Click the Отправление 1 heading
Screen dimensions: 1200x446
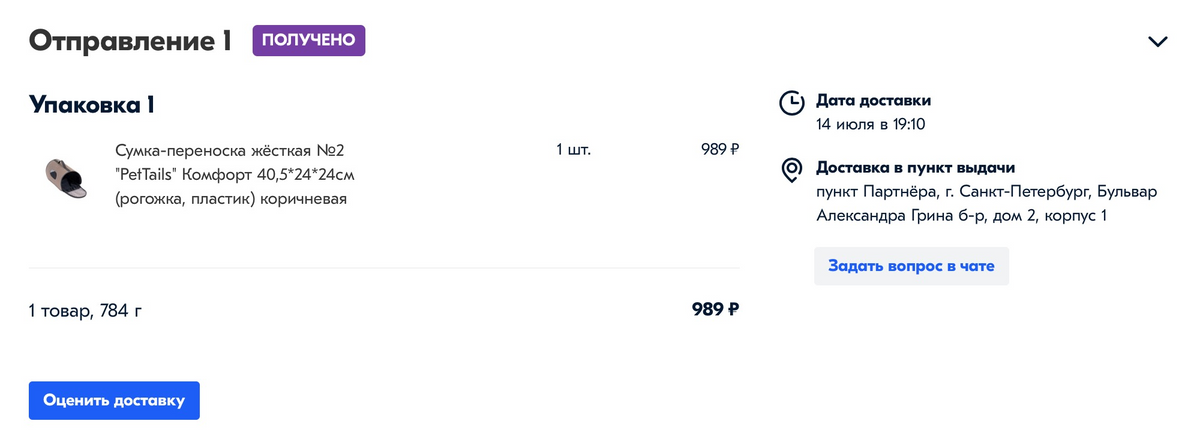(130, 41)
